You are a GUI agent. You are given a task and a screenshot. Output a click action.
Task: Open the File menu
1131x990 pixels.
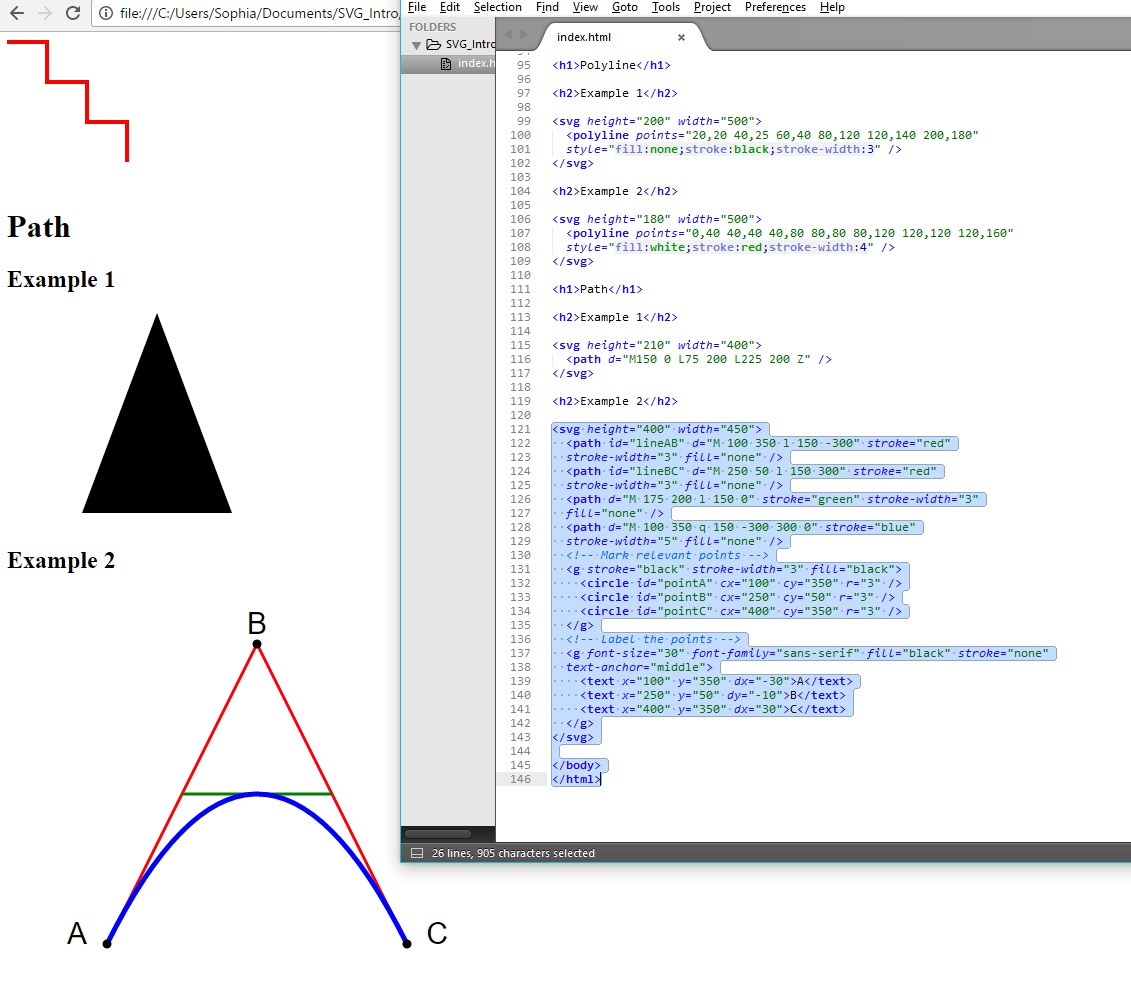417,7
